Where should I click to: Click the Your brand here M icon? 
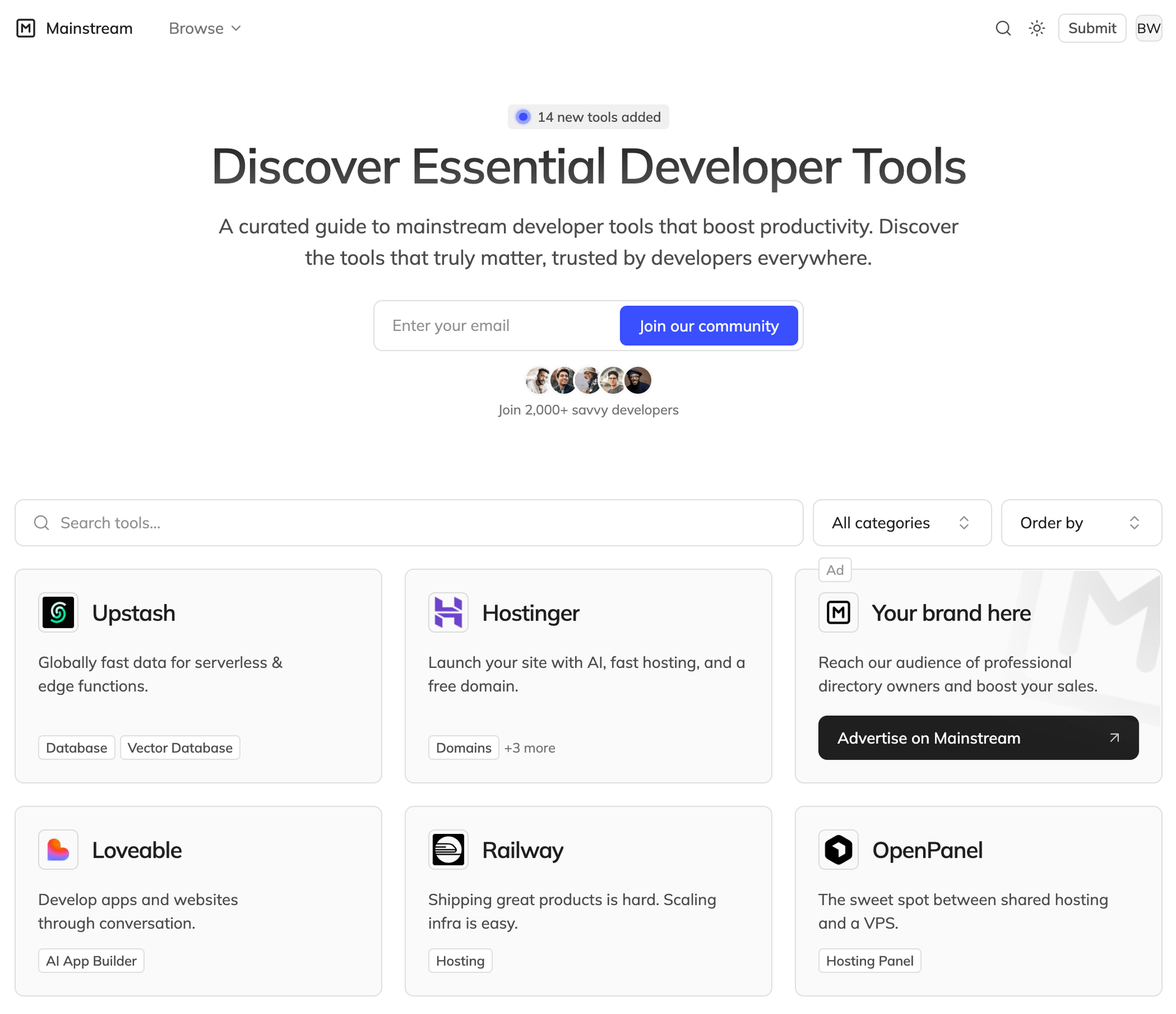click(x=838, y=612)
